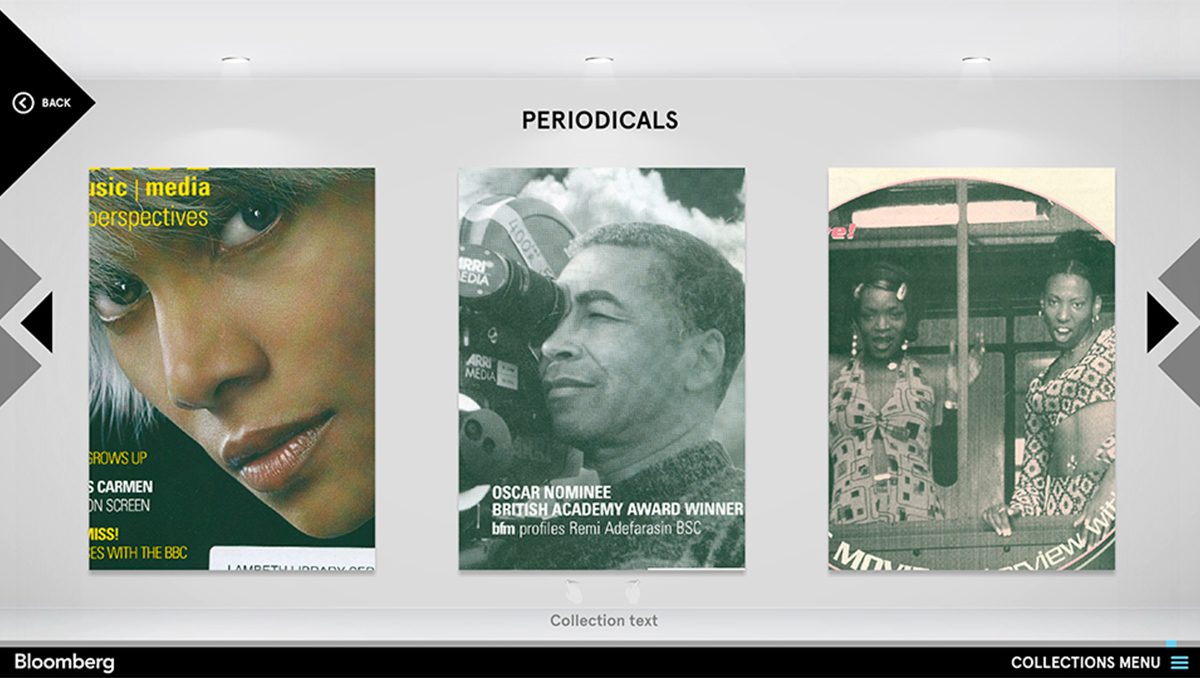Click 'OSCAR NOMINEE' text on middle cover

pyautogui.click(x=551, y=492)
